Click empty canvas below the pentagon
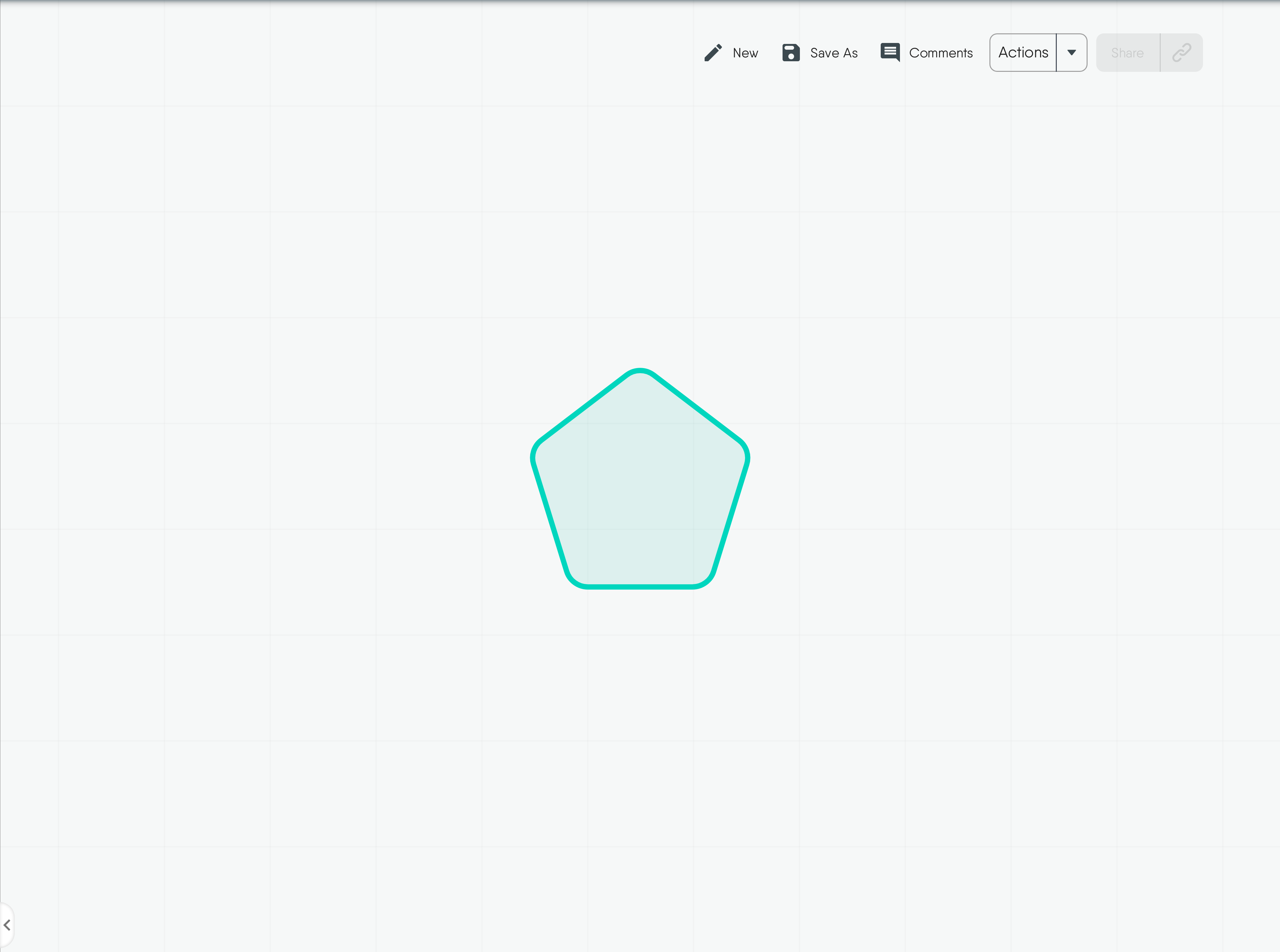Screen dimensions: 1280x952 [640, 749]
